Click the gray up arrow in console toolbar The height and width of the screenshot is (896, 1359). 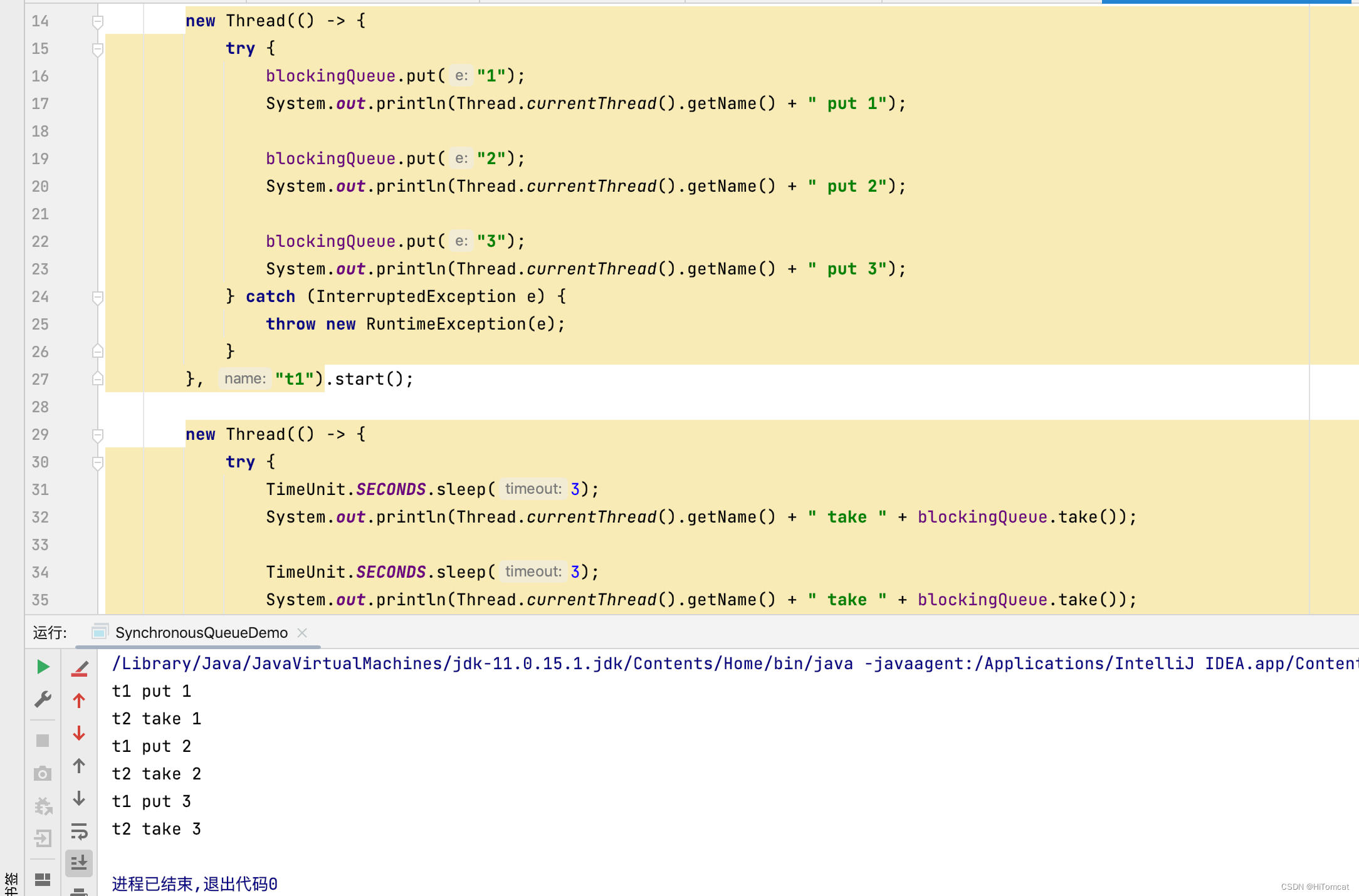pyautogui.click(x=79, y=766)
